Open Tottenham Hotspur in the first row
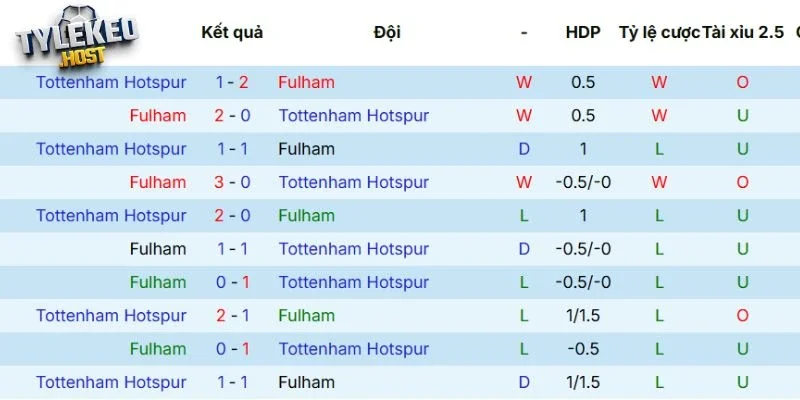 pos(111,83)
